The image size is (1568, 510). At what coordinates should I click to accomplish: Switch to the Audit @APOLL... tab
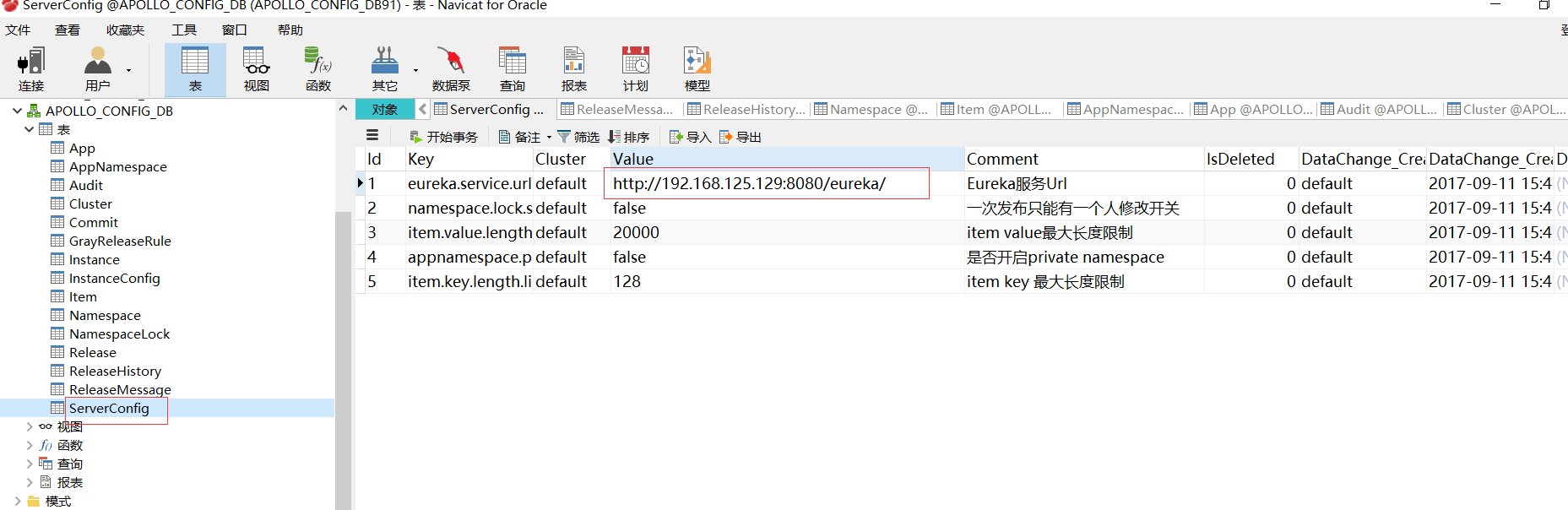(1378, 109)
